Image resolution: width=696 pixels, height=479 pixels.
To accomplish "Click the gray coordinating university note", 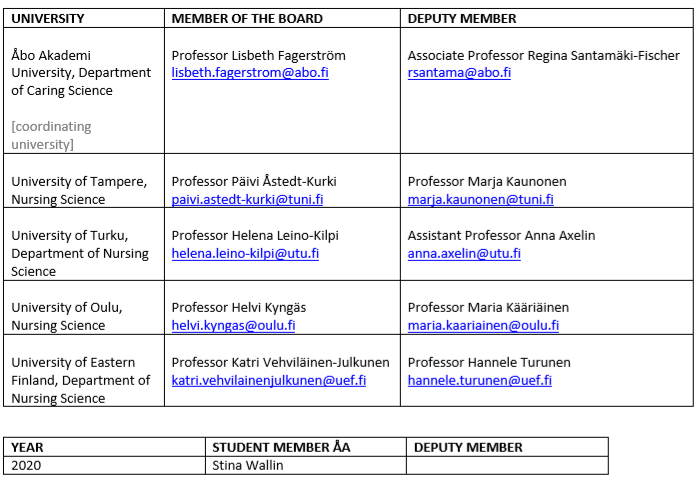I will click(51, 135).
